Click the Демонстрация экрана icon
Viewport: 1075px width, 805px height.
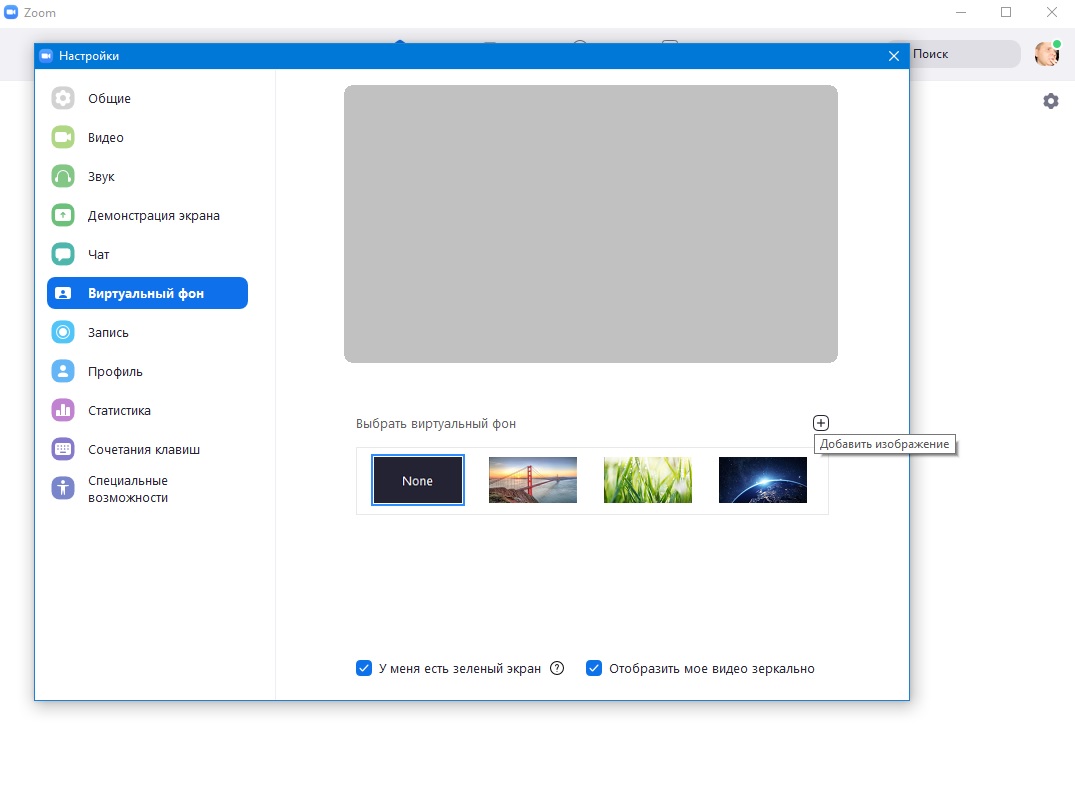pos(63,215)
